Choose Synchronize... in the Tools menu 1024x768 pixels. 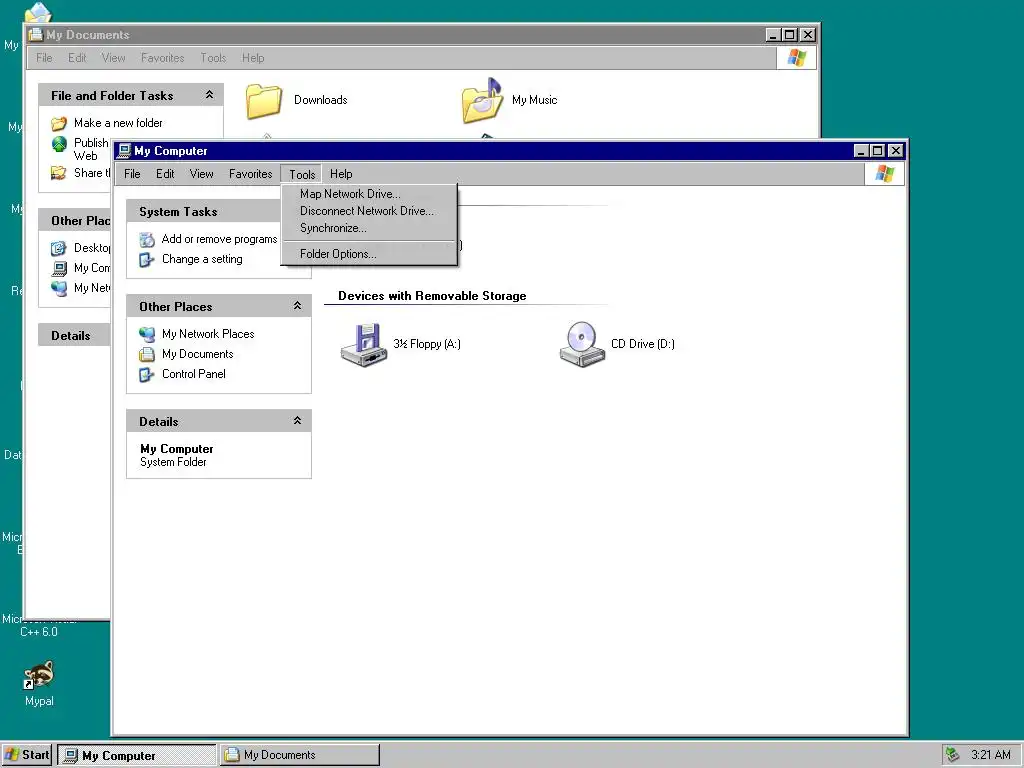[x=369, y=228]
